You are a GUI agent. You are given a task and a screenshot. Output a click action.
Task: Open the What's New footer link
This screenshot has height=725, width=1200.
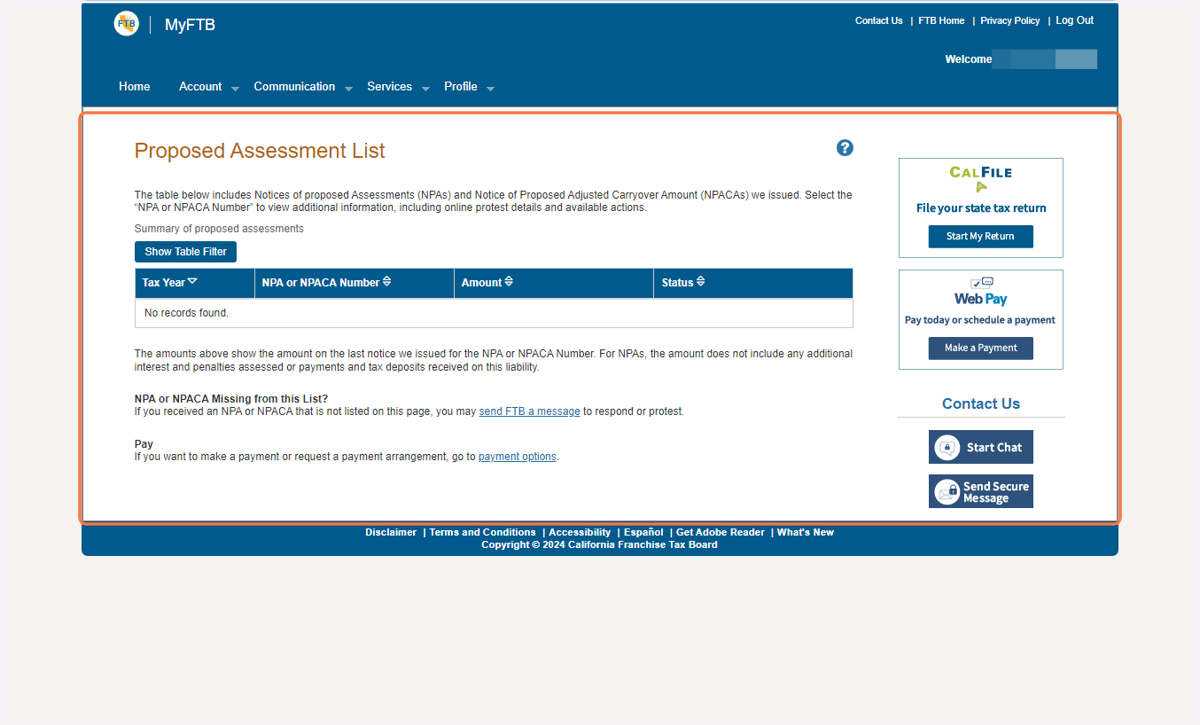click(x=805, y=532)
